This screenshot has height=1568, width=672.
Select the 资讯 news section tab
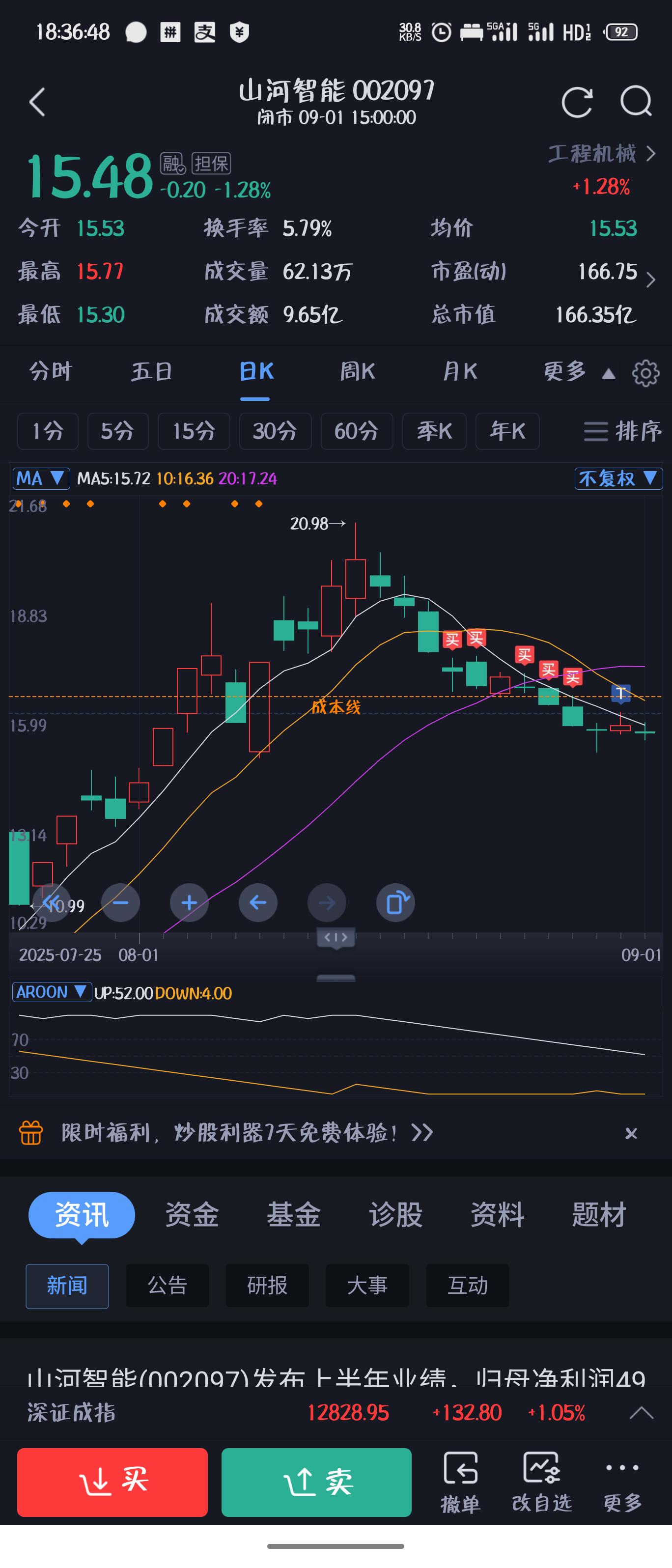pos(82,1215)
